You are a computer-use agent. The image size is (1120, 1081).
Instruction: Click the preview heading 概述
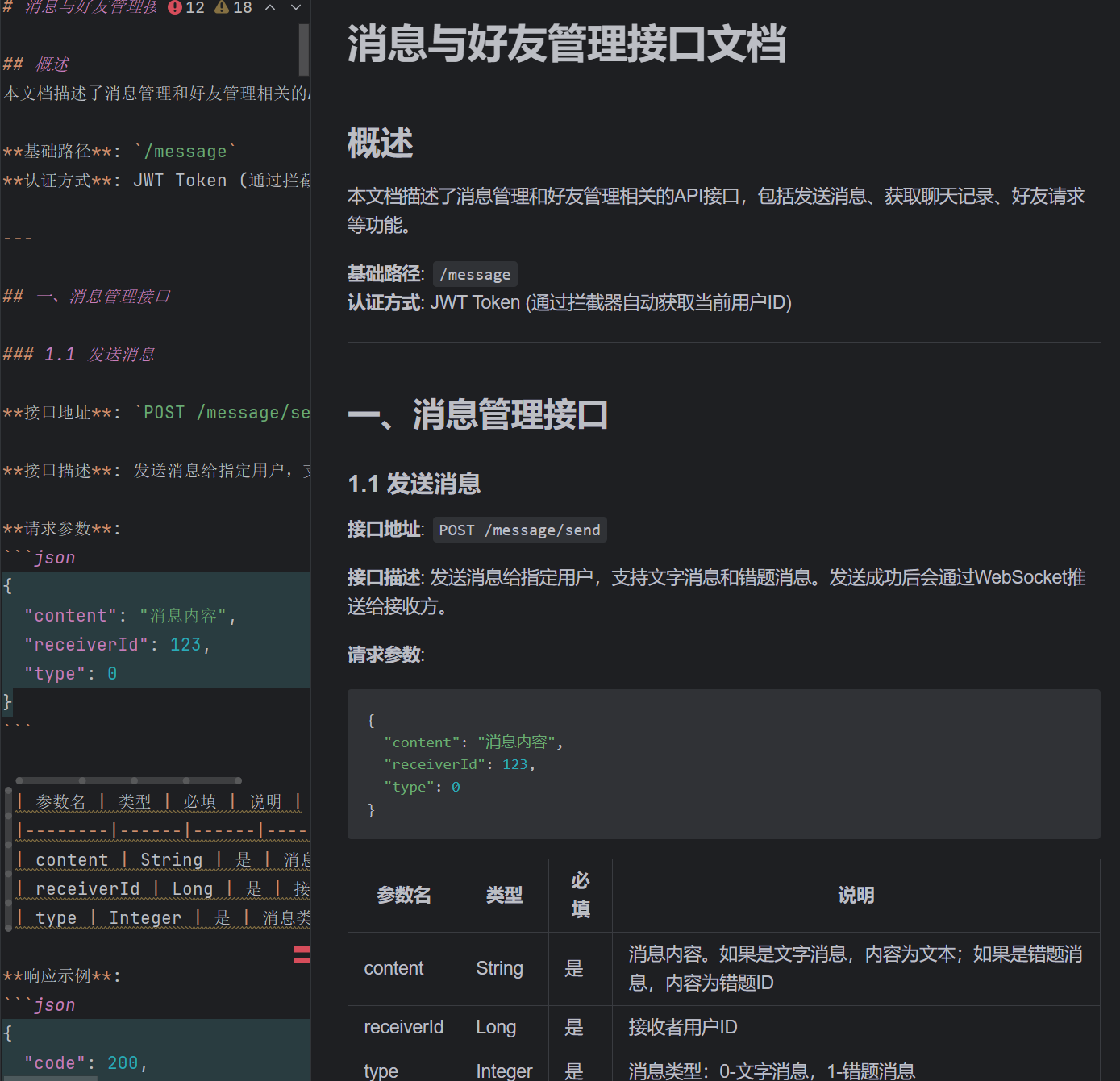(x=380, y=143)
